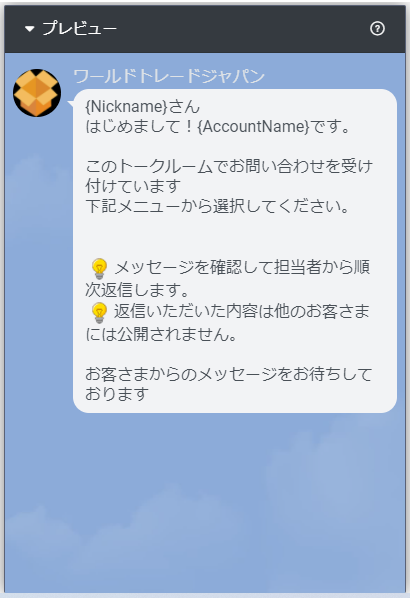
Task: Click the には公開されません text line
Action: (x=161, y=334)
